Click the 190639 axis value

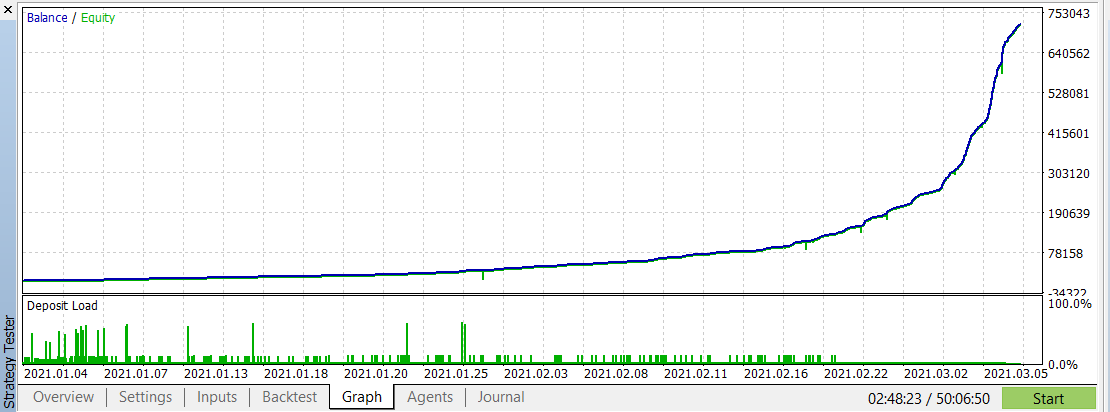coord(1069,213)
